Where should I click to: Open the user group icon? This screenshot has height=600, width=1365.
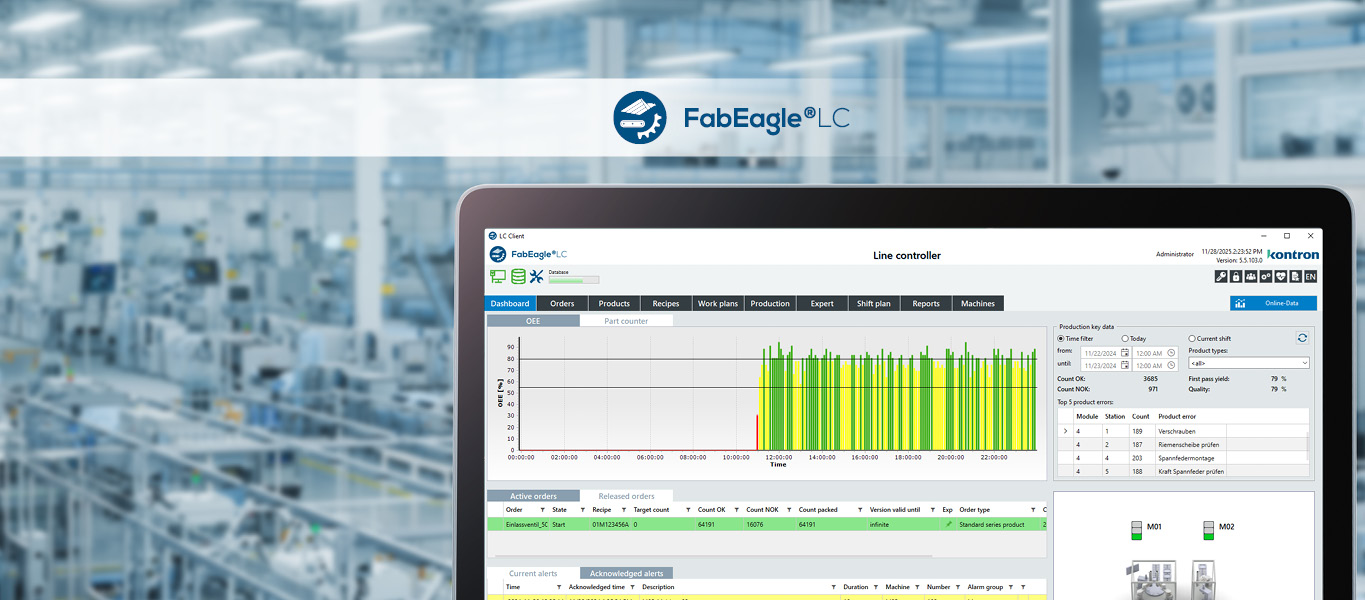click(1251, 277)
